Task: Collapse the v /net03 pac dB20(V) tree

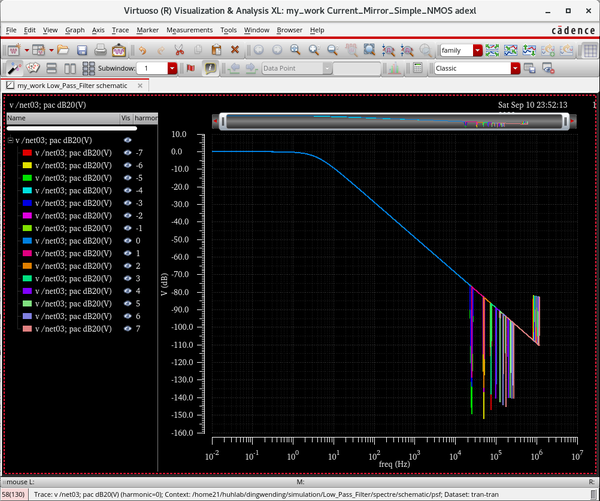Action: coord(10,140)
